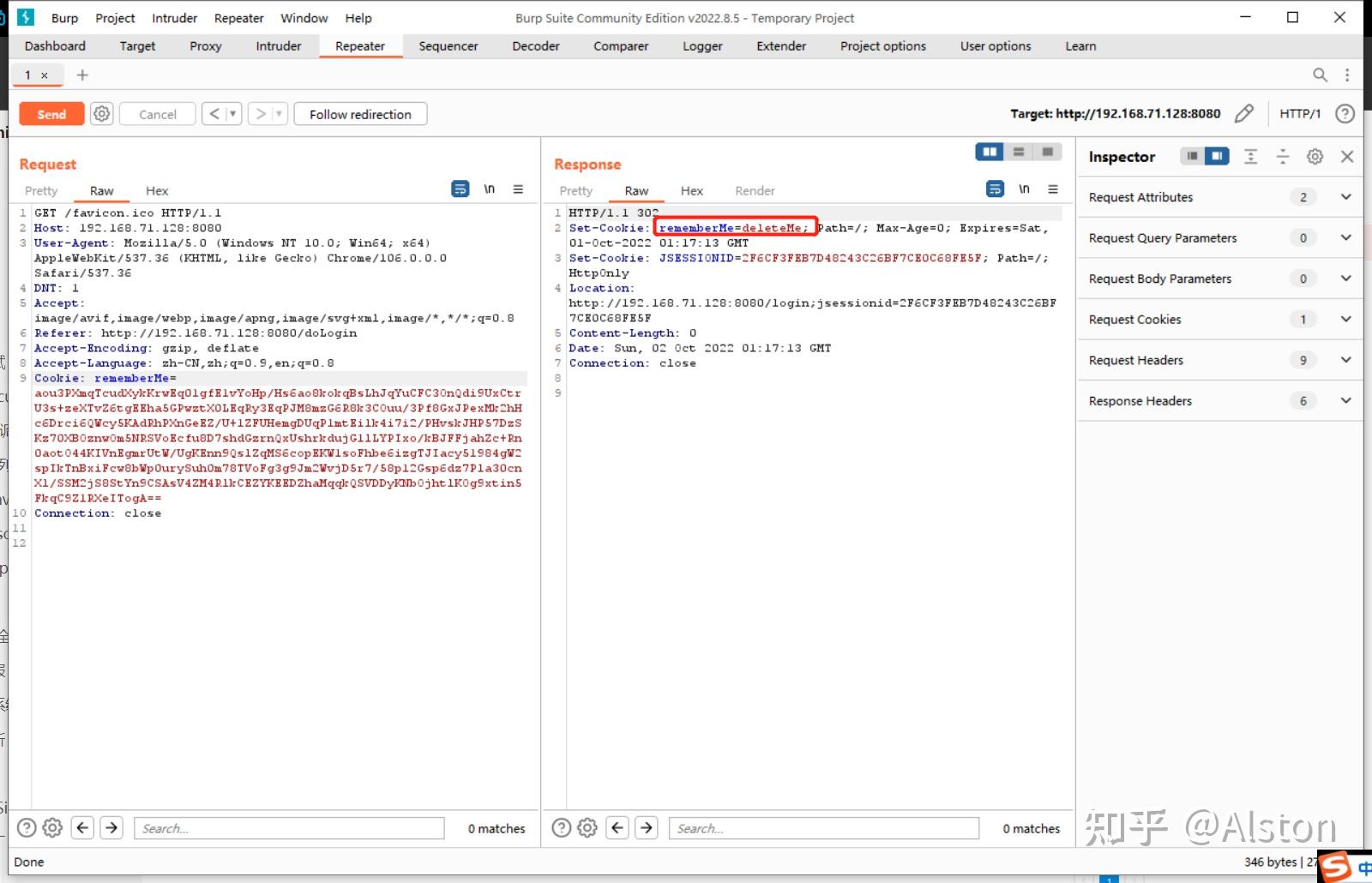Jump to next match in Request

click(x=111, y=827)
